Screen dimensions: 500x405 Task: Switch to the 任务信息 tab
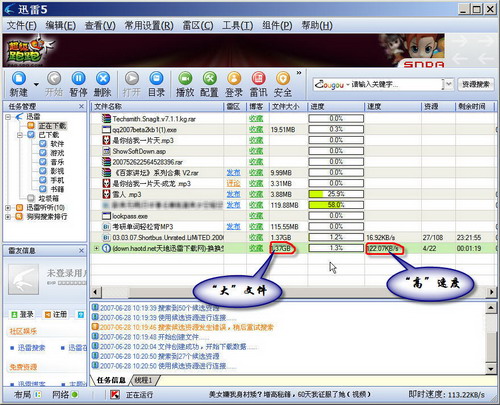[x=111, y=380]
